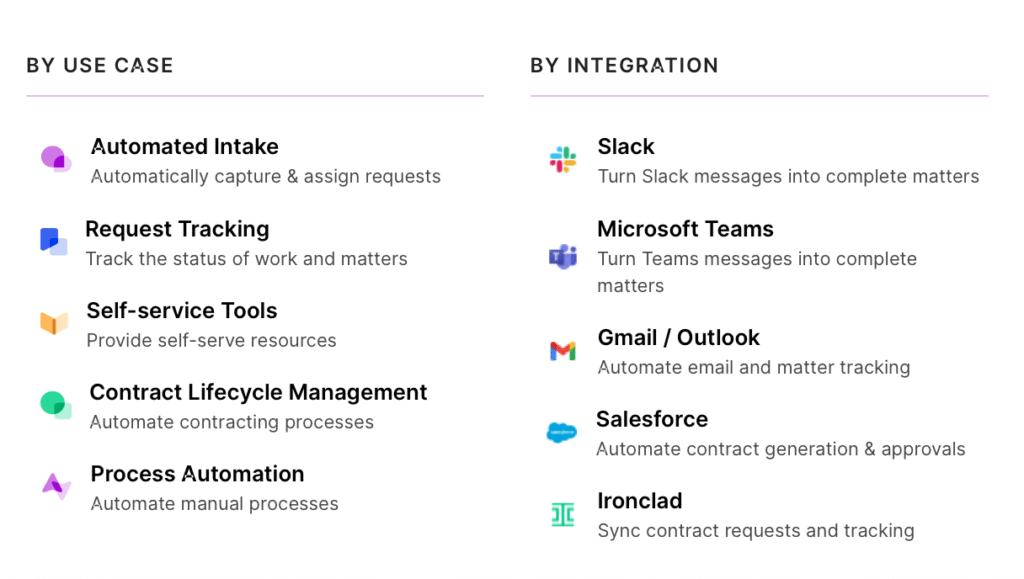
Task: Click the Slack logo icon
Action: point(563,159)
